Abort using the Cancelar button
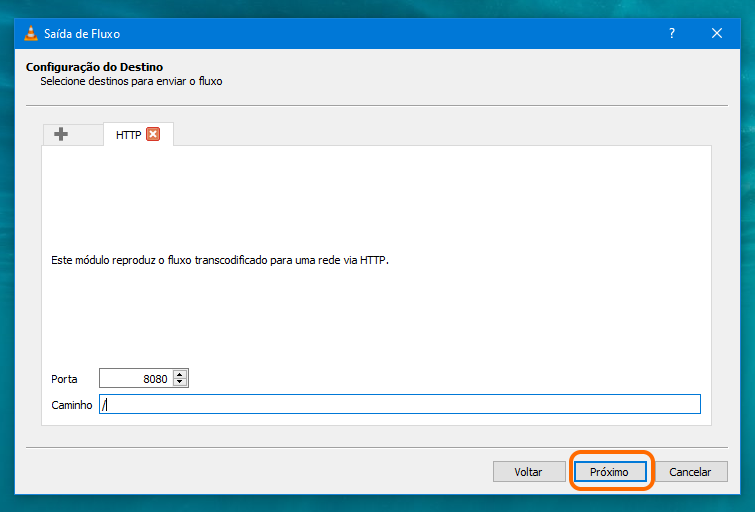Viewport: 755px width, 512px height. point(690,472)
